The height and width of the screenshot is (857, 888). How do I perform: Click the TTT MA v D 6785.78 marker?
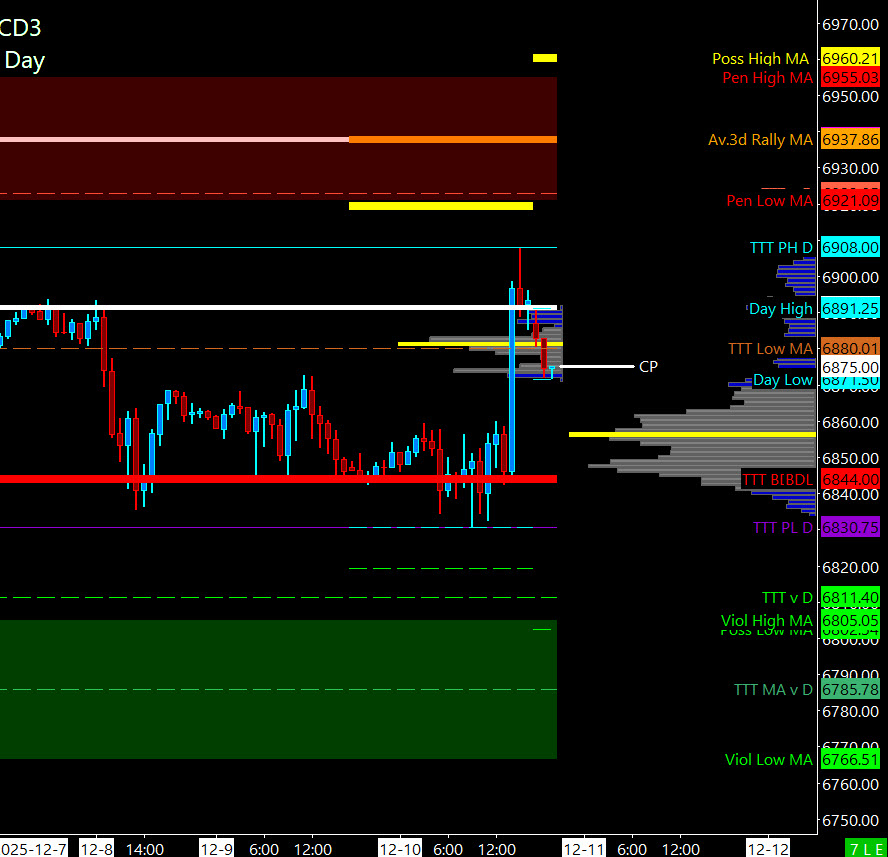[x=849, y=690]
